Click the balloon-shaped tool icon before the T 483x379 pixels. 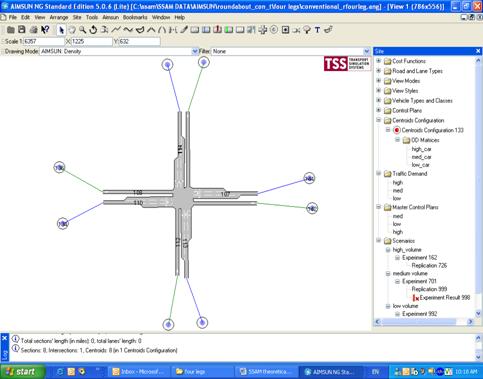(307, 30)
